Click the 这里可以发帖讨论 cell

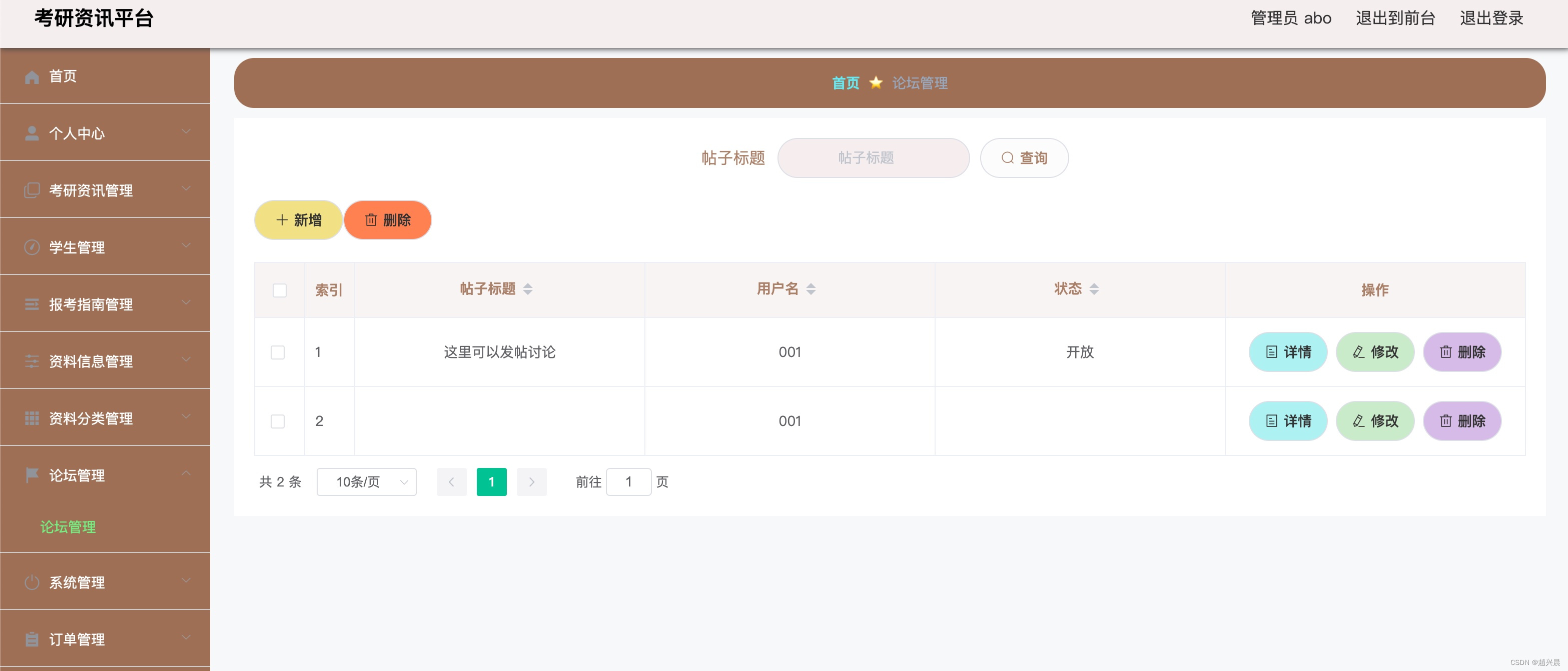coord(500,352)
